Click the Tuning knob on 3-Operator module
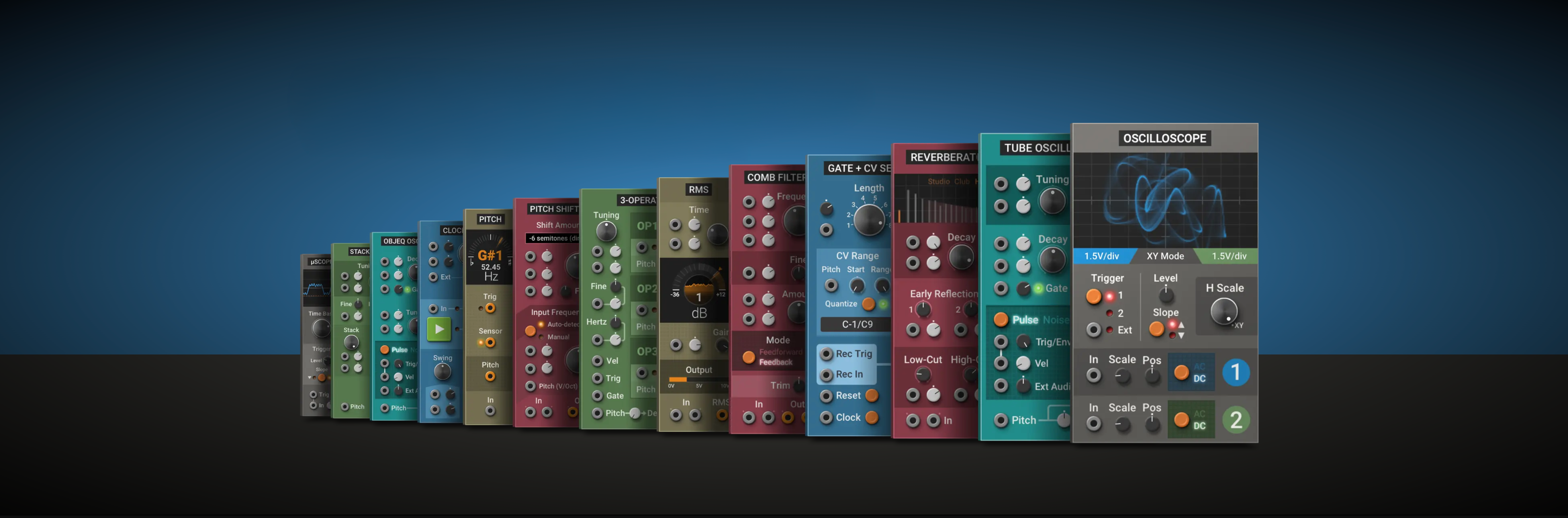Viewport: 1568px width, 518px height. click(x=606, y=231)
